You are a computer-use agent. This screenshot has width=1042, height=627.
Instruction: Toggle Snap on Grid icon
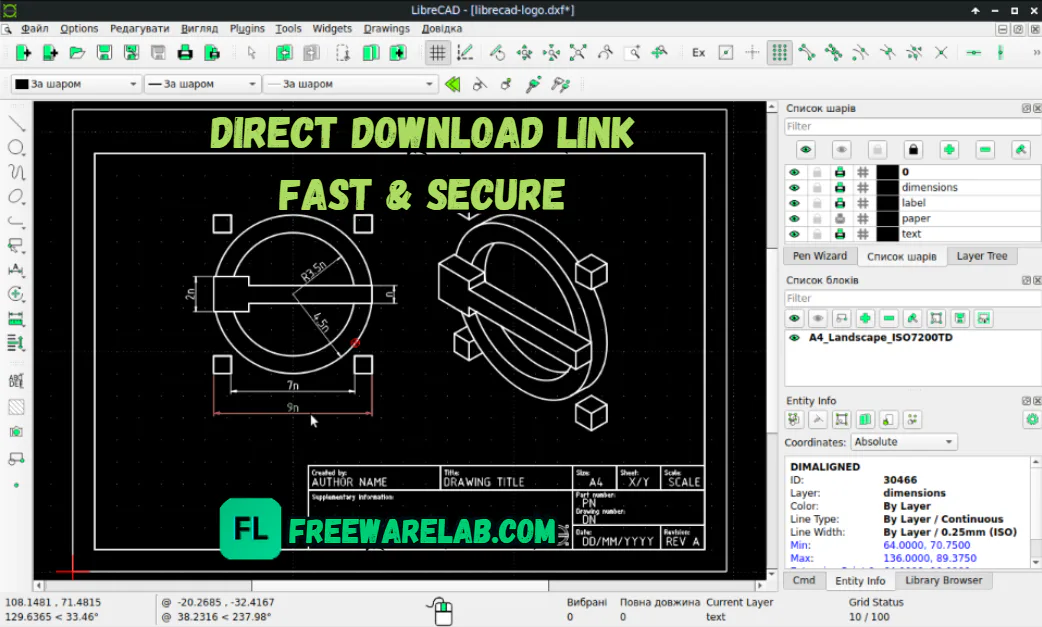point(780,52)
